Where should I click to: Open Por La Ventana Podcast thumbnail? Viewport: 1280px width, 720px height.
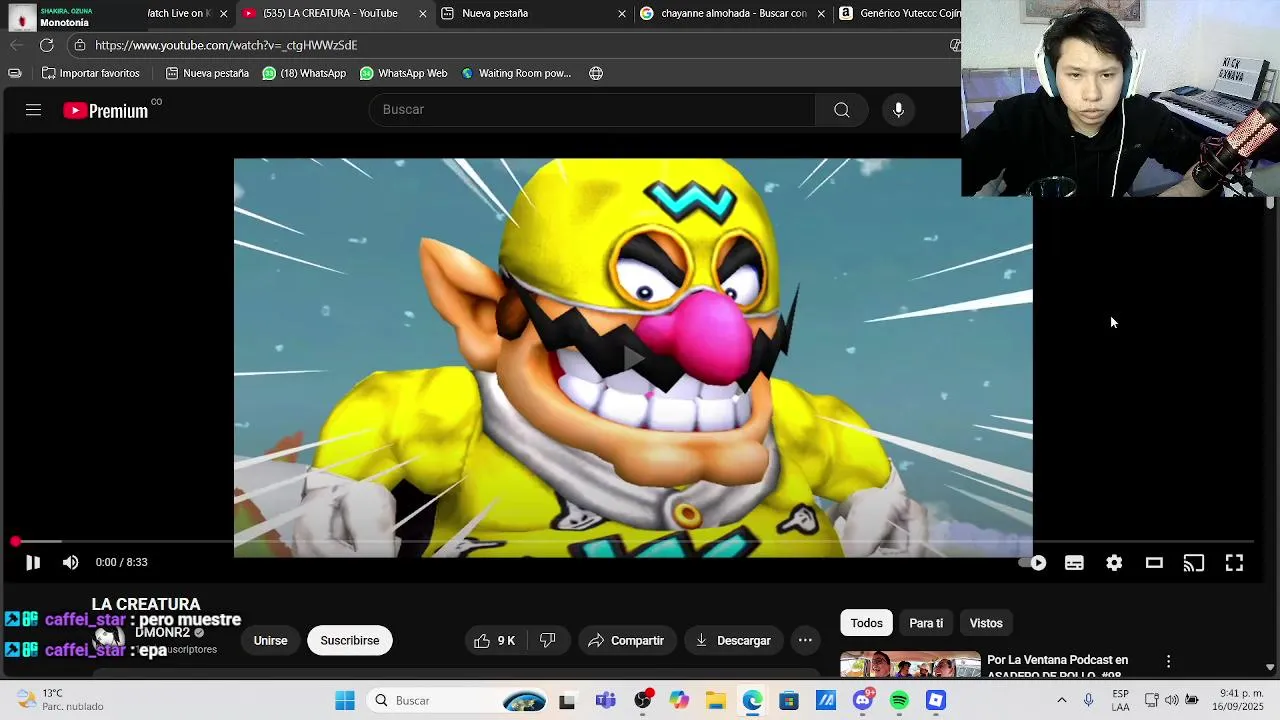[x=910, y=664]
